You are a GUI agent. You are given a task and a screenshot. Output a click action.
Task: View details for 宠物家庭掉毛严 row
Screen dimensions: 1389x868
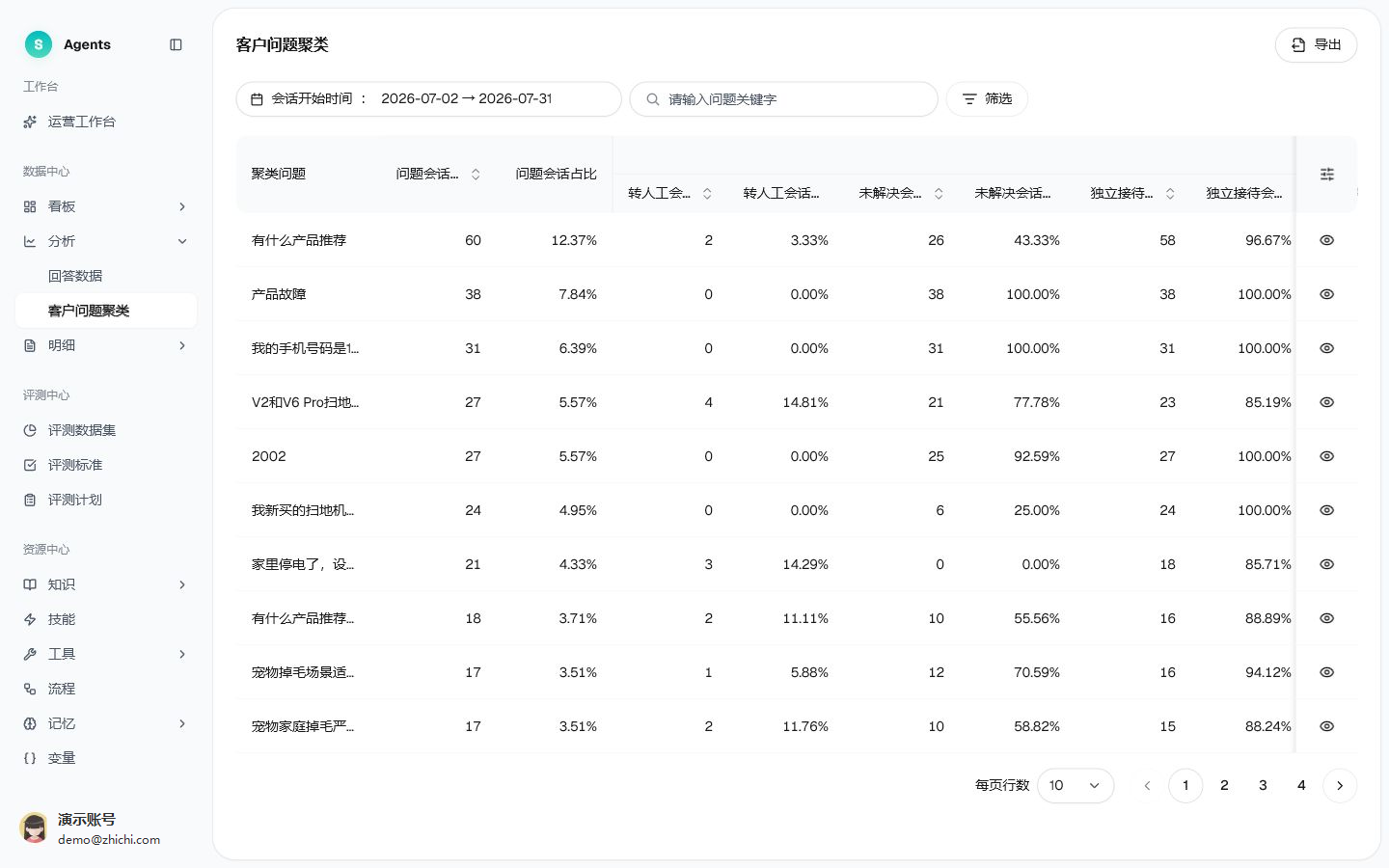pyautogui.click(x=1327, y=726)
